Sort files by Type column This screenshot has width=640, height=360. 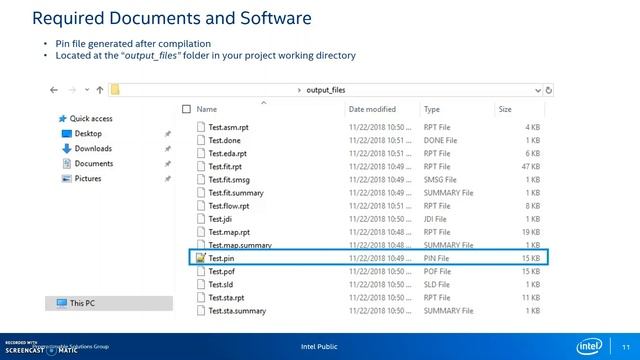[432, 109]
